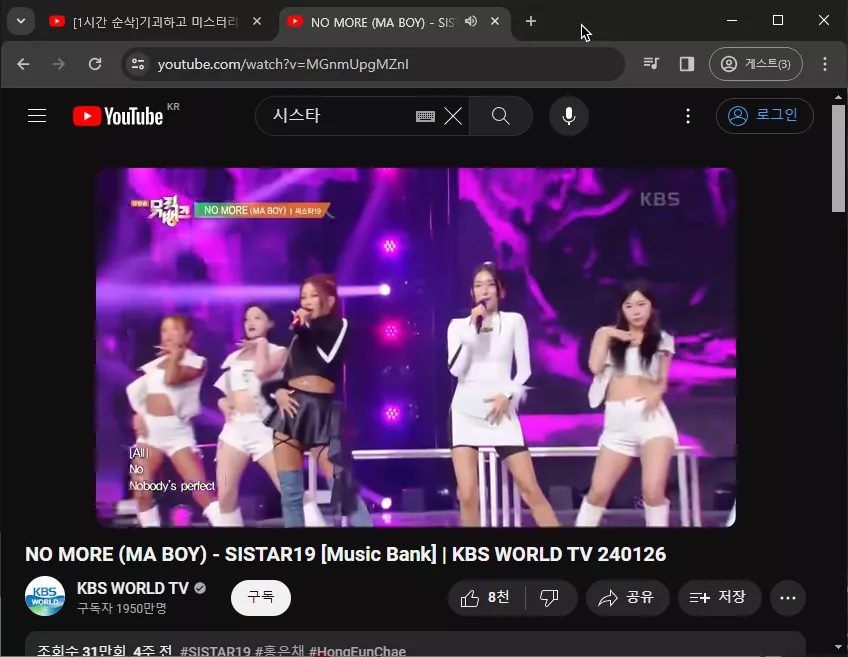
Task: Click the page vertical scrollbar thumb
Action: tap(838, 158)
